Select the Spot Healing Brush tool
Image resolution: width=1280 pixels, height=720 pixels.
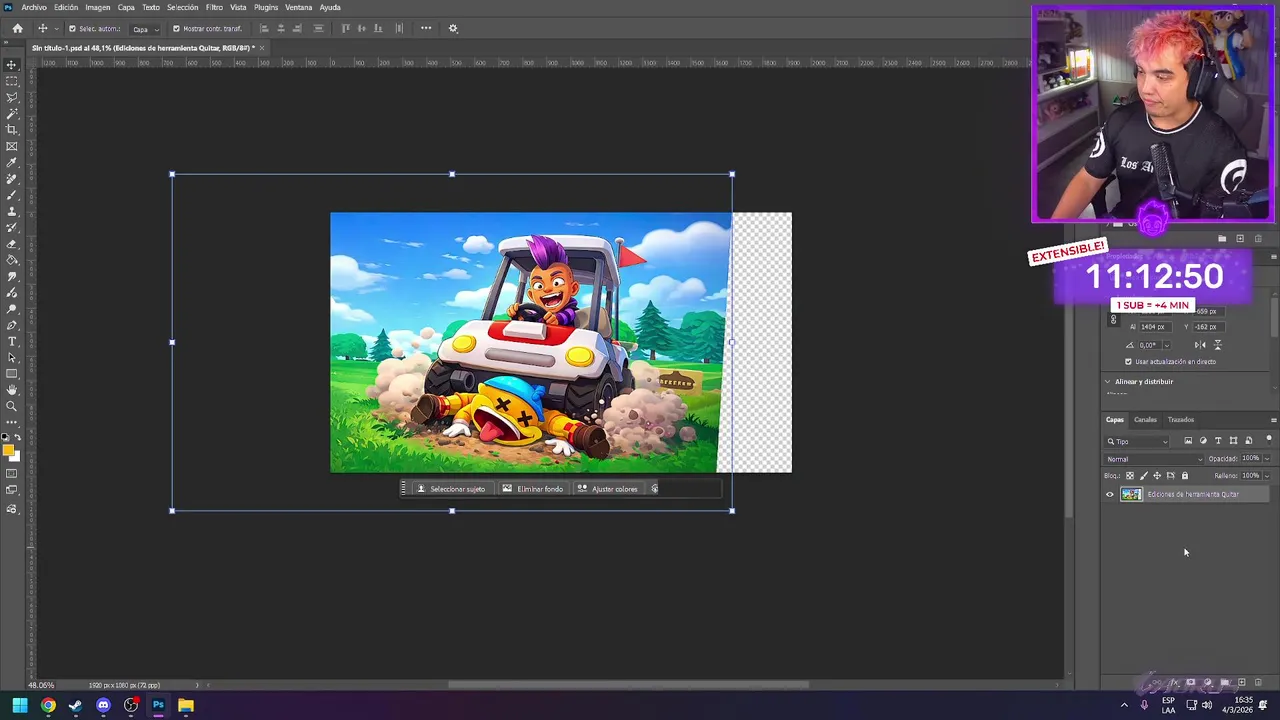point(12,179)
